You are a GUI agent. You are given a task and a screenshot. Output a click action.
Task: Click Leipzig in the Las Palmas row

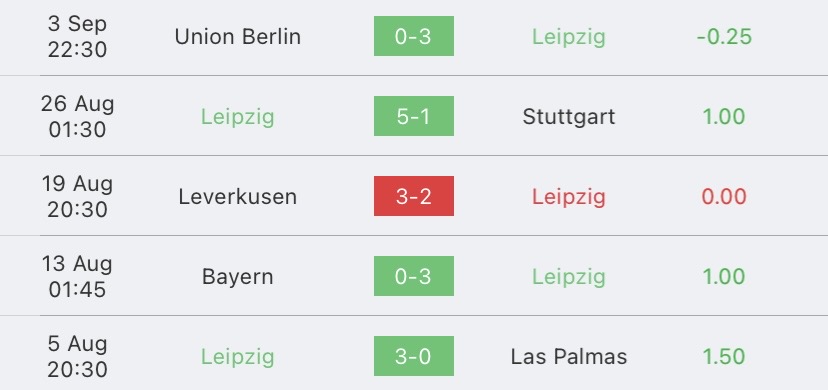coord(238,357)
